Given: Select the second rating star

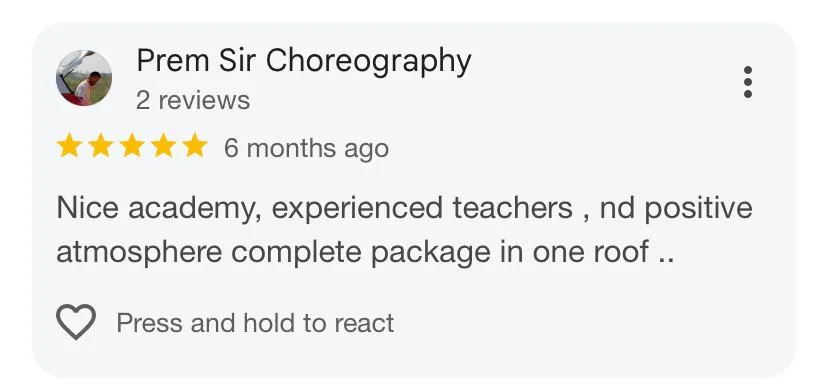Looking at the screenshot, I should pos(100,146).
